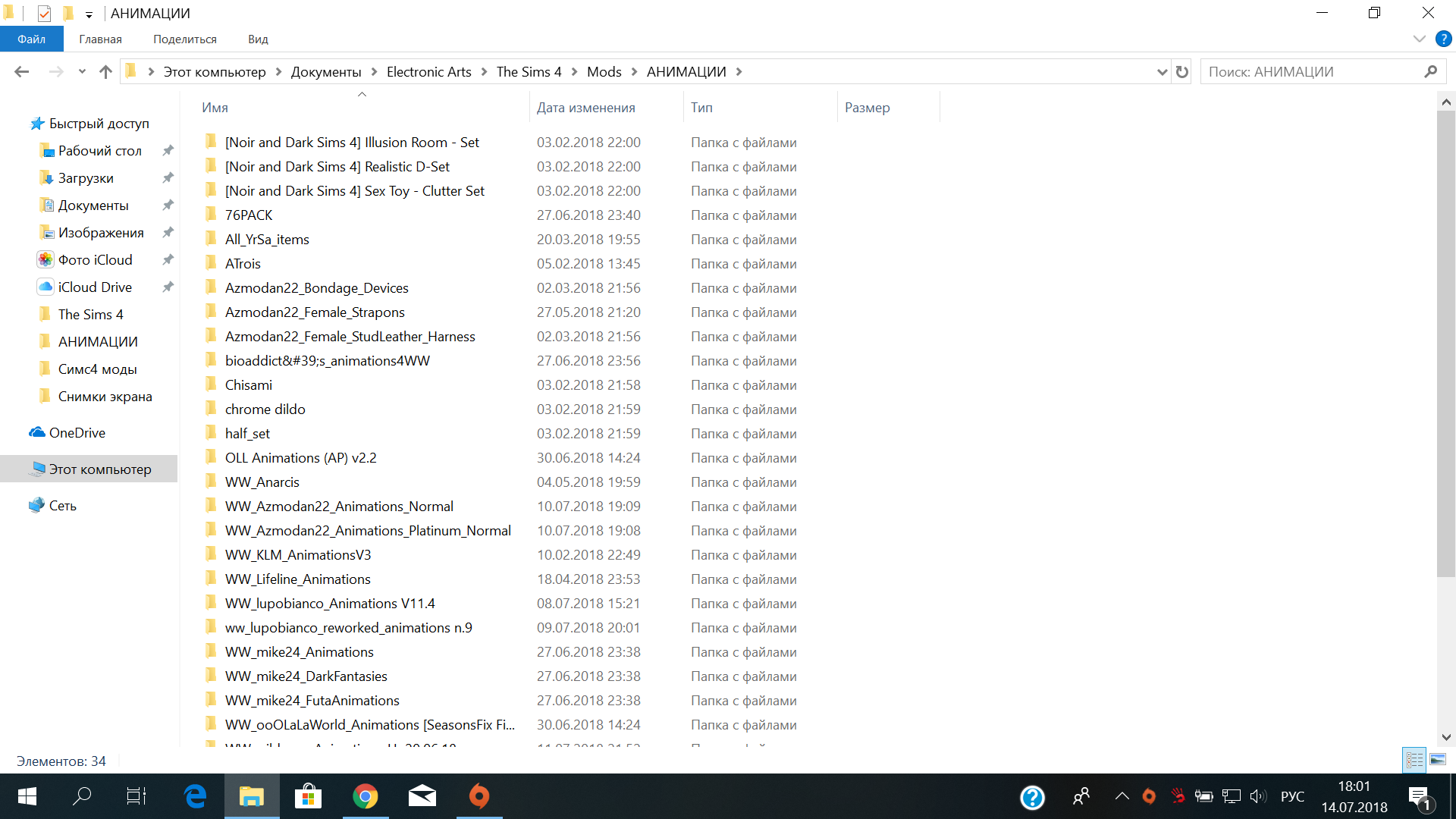Open Windows Start menu
The height and width of the screenshot is (819, 1456).
(27, 796)
